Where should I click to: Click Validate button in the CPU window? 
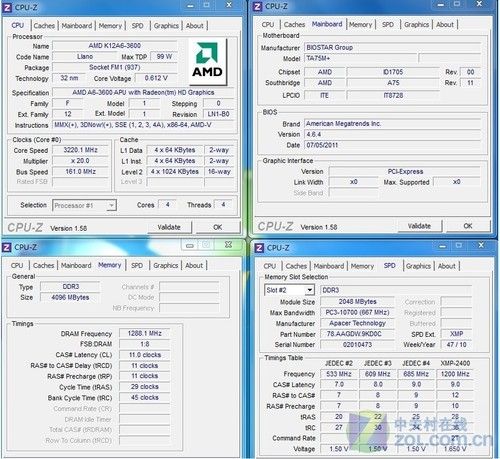[169, 227]
